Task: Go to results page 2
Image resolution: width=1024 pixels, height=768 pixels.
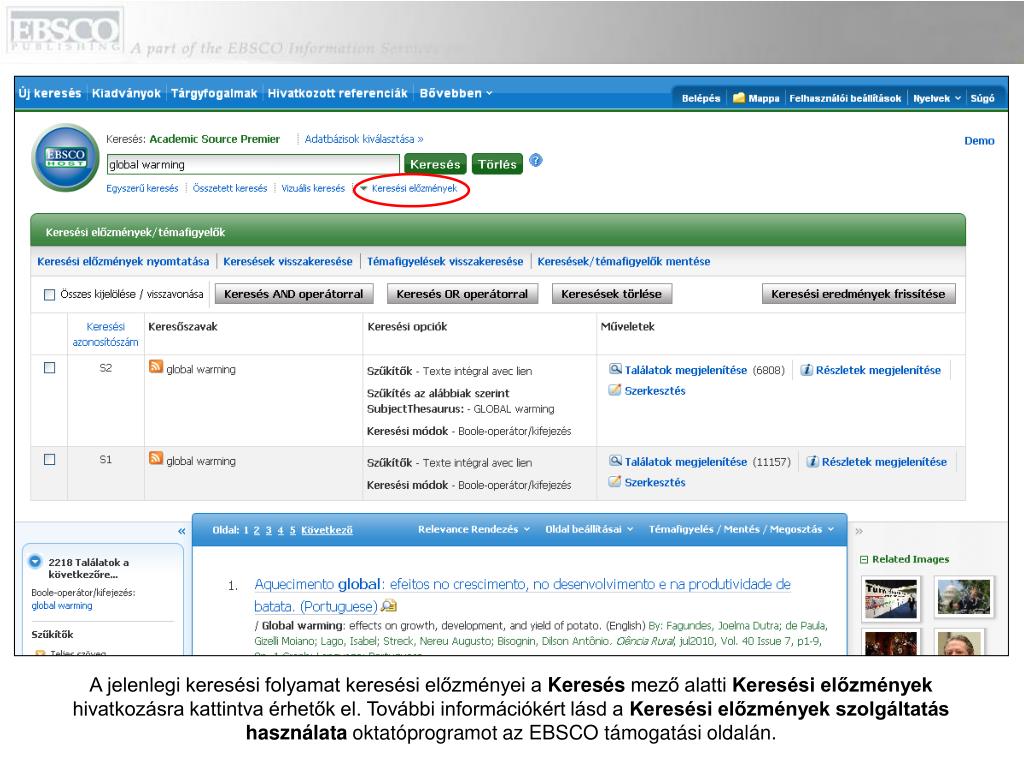Action: [x=257, y=530]
